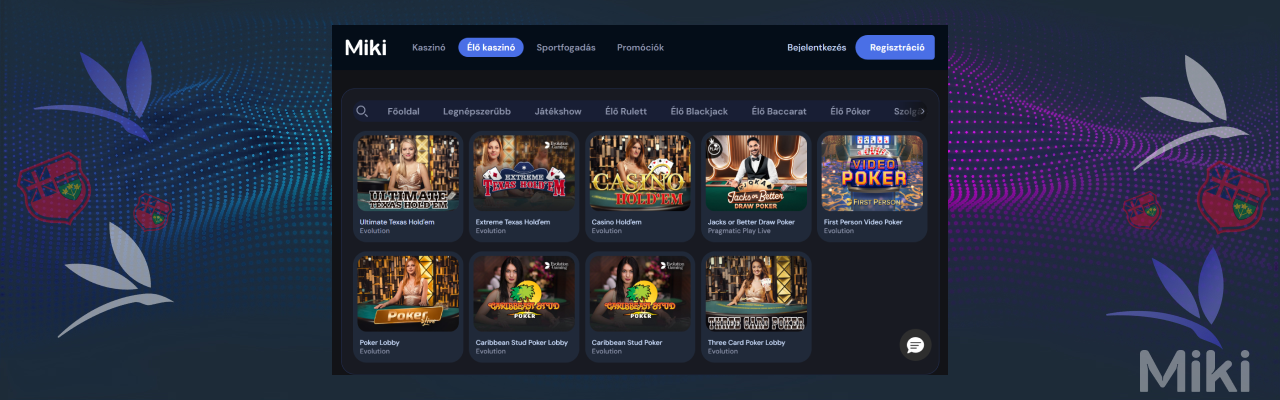This screenshot has height=400, width=1280.
Task: Open the Ultimate Texas Hold'em game thumbnail
Action: pos(408,173)
